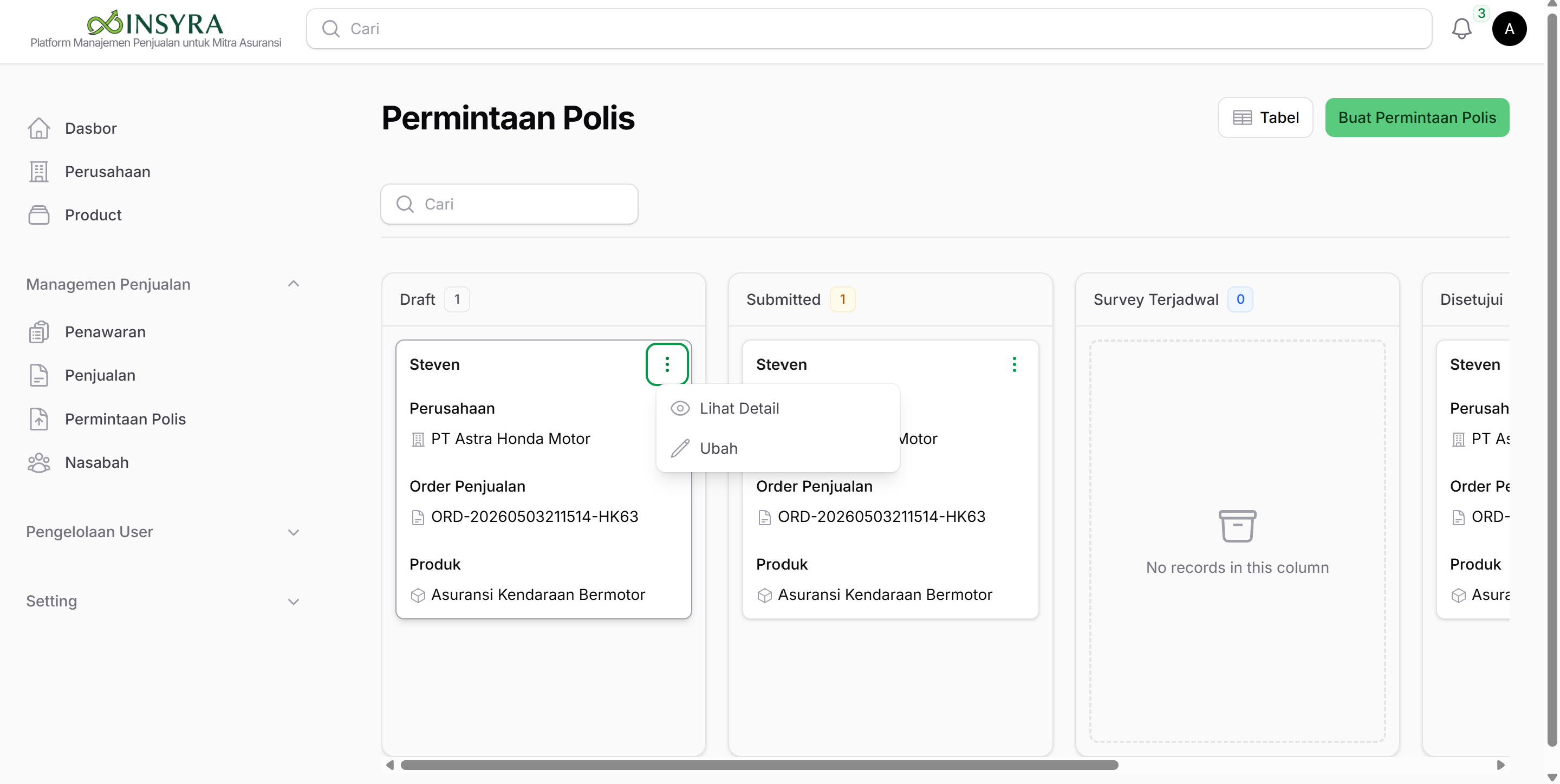The height and width of the screenshot is (784, 1560).
Task: Click the horizontal scrollbar thumb of the board
Action: pyautogui.click(x=759, y=765)
